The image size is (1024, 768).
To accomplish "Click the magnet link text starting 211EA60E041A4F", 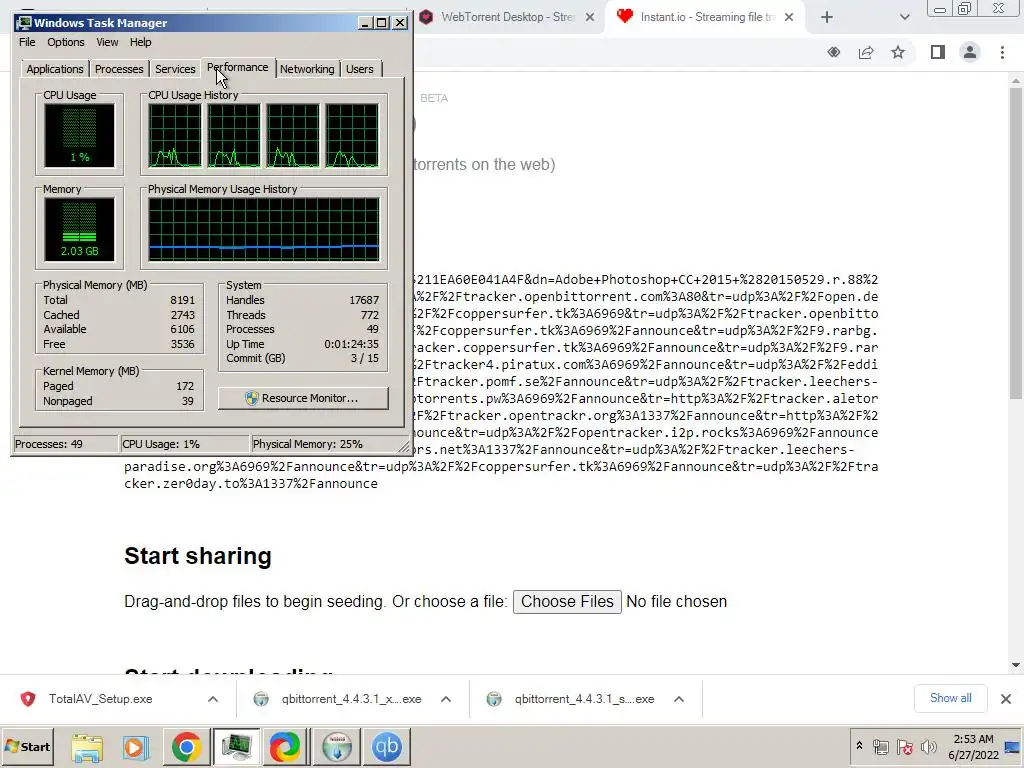I will [x=645, y=280].
